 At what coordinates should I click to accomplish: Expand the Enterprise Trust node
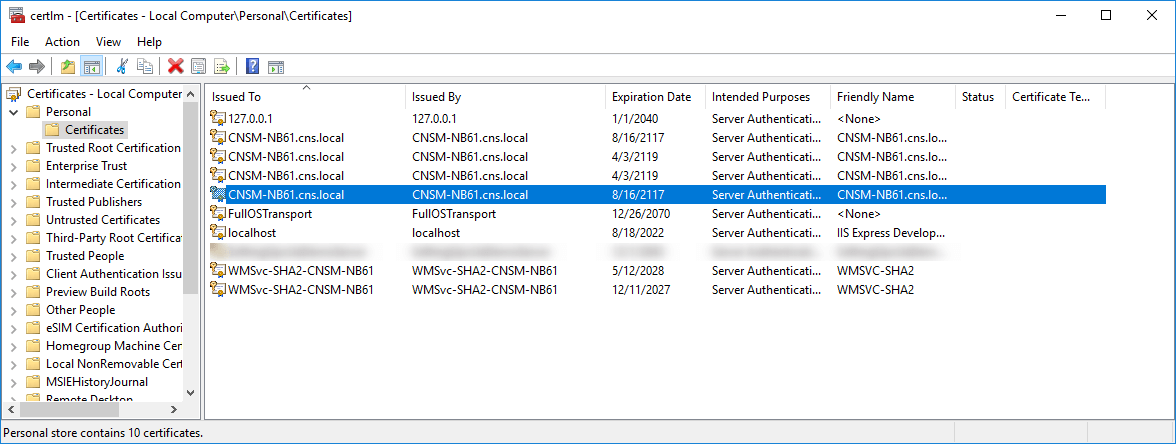click(x=14, y=166)
